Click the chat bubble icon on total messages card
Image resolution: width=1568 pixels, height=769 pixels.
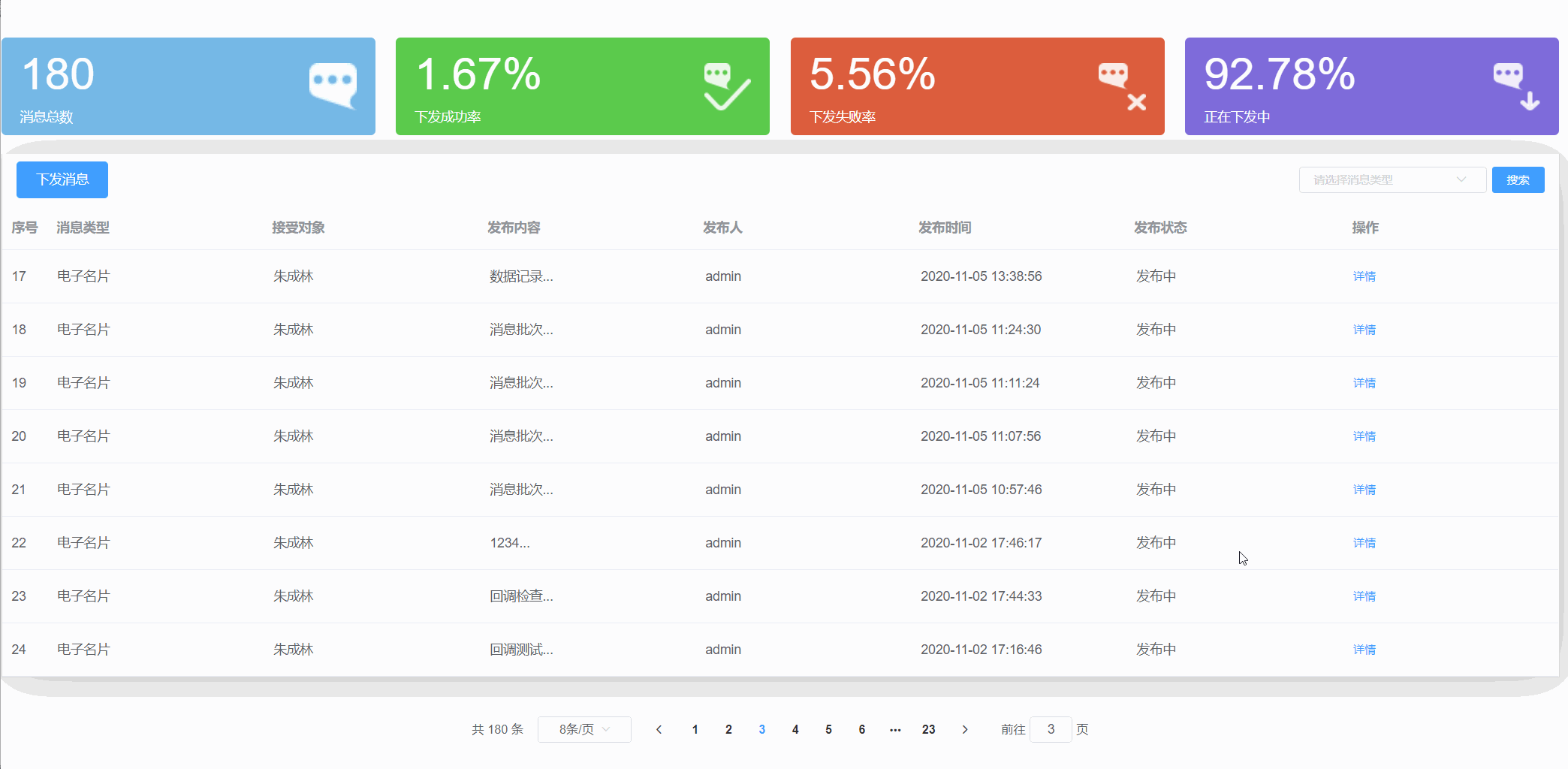333,86
